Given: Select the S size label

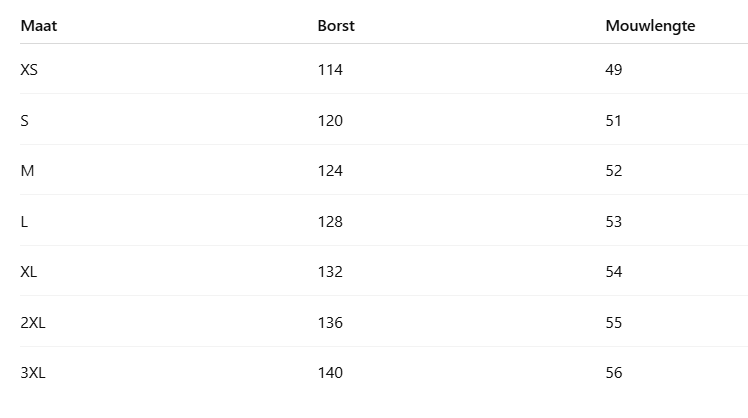Looking at the screenshot, I should click(24, 121).
